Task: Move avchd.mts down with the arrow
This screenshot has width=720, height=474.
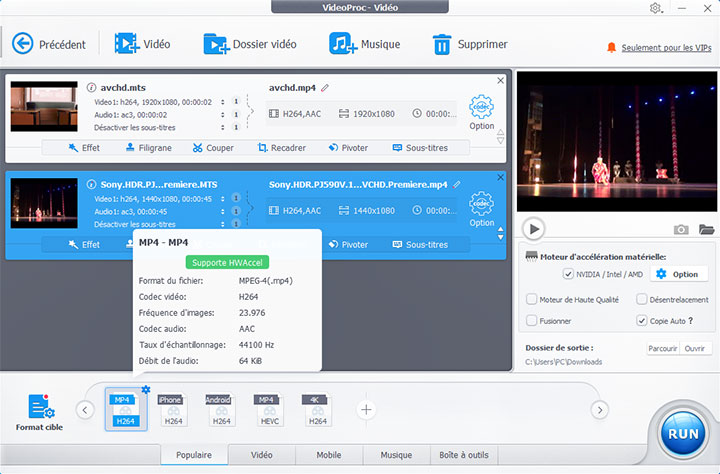Action: [501, 141]
